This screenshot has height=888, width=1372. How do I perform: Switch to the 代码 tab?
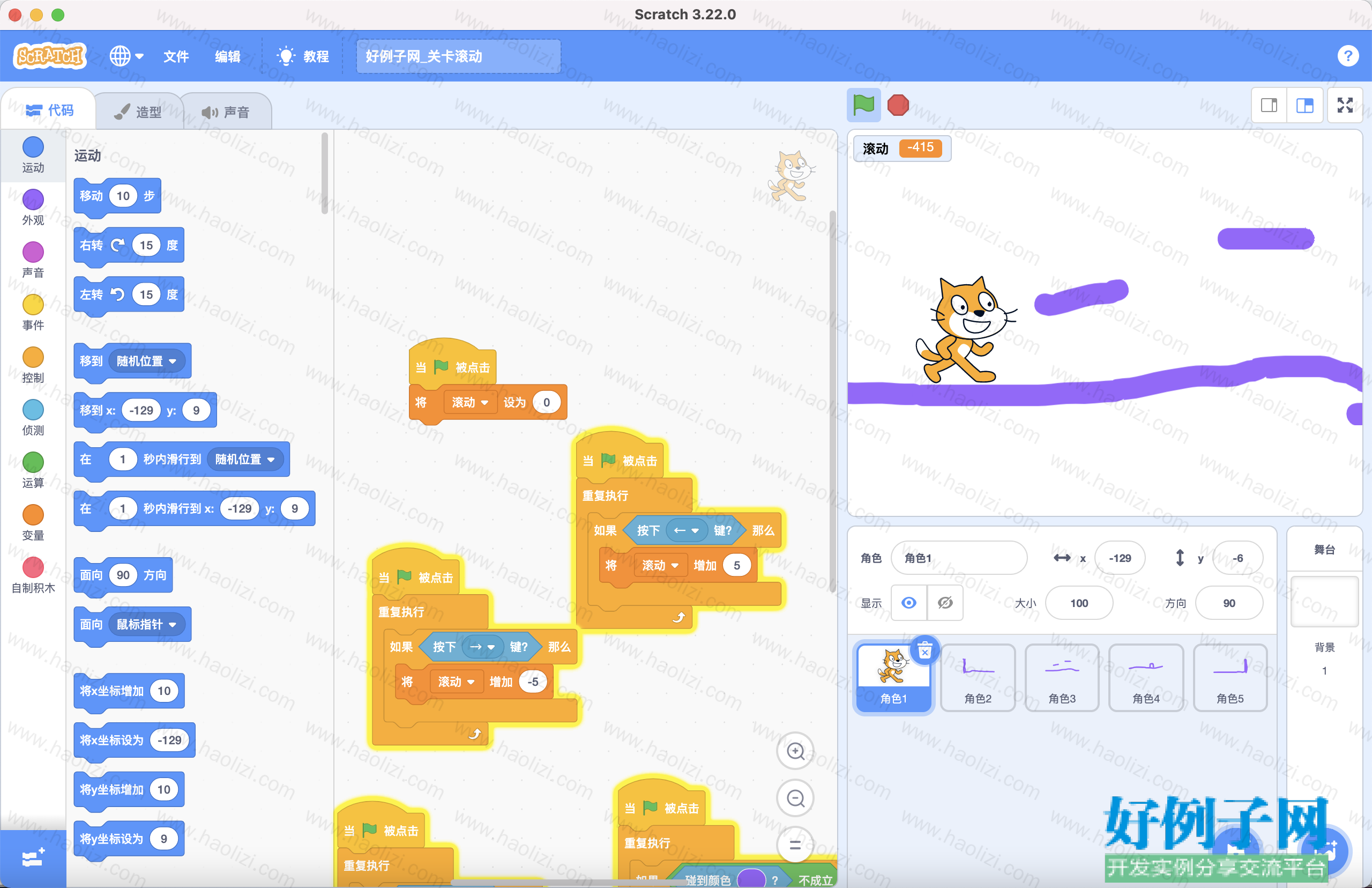(49, 110)
